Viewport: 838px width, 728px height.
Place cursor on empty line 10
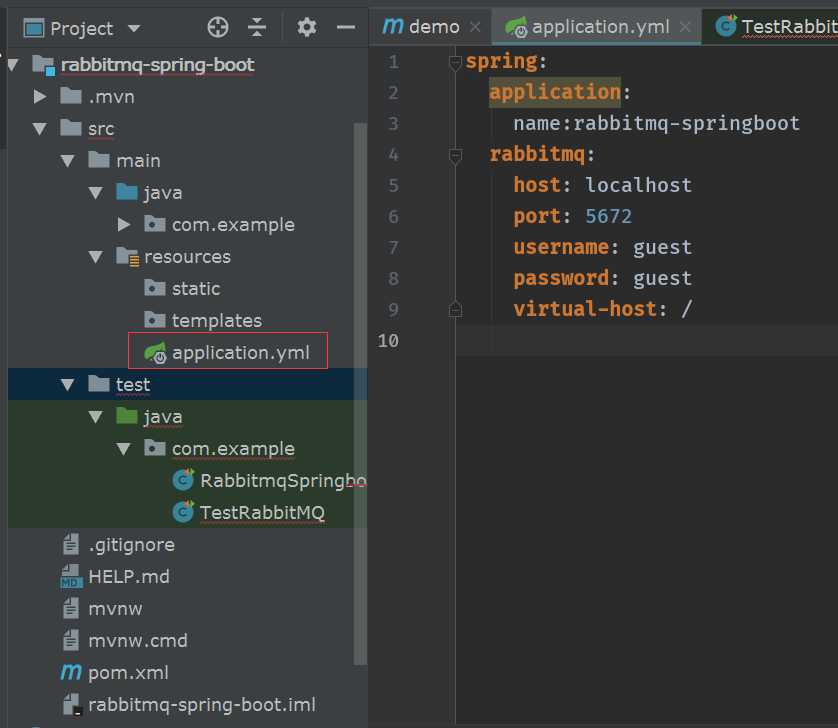coord(647,340)
